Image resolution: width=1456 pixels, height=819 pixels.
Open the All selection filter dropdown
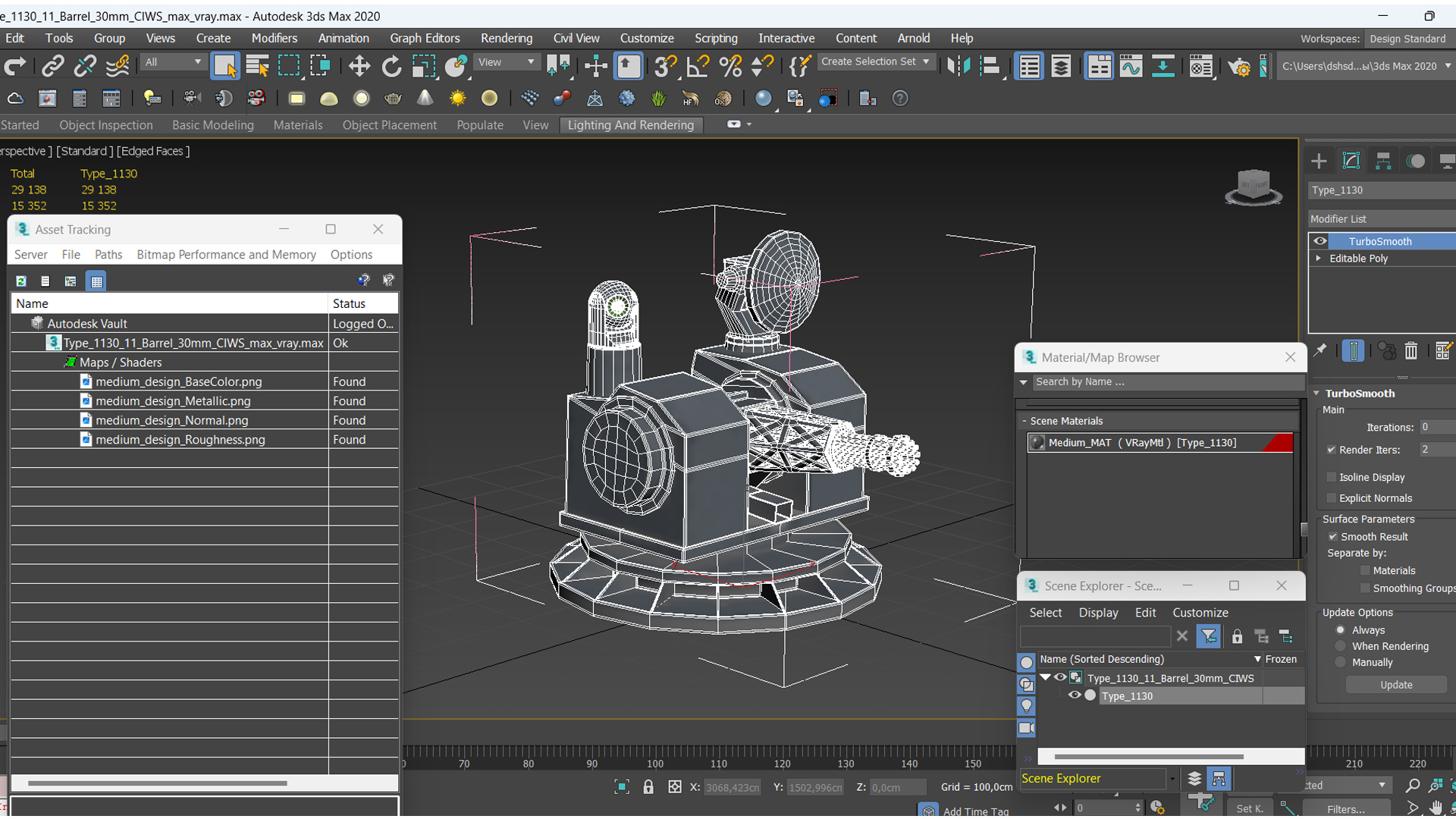[173, 62]
